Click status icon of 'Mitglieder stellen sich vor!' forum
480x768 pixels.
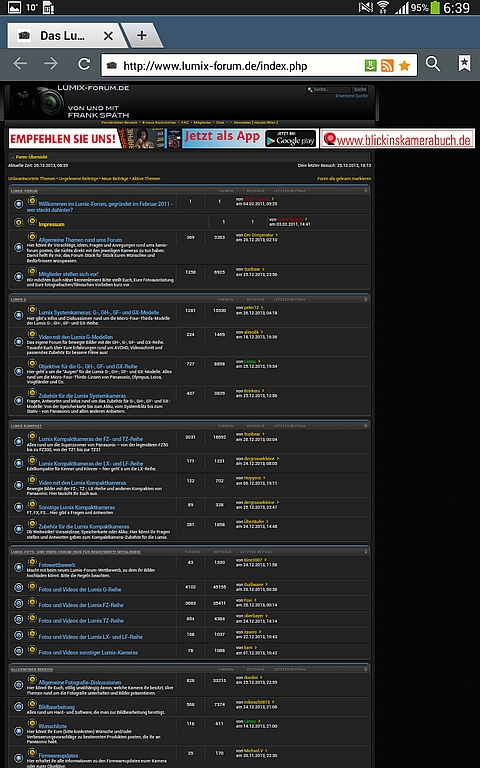coord(19,277)
